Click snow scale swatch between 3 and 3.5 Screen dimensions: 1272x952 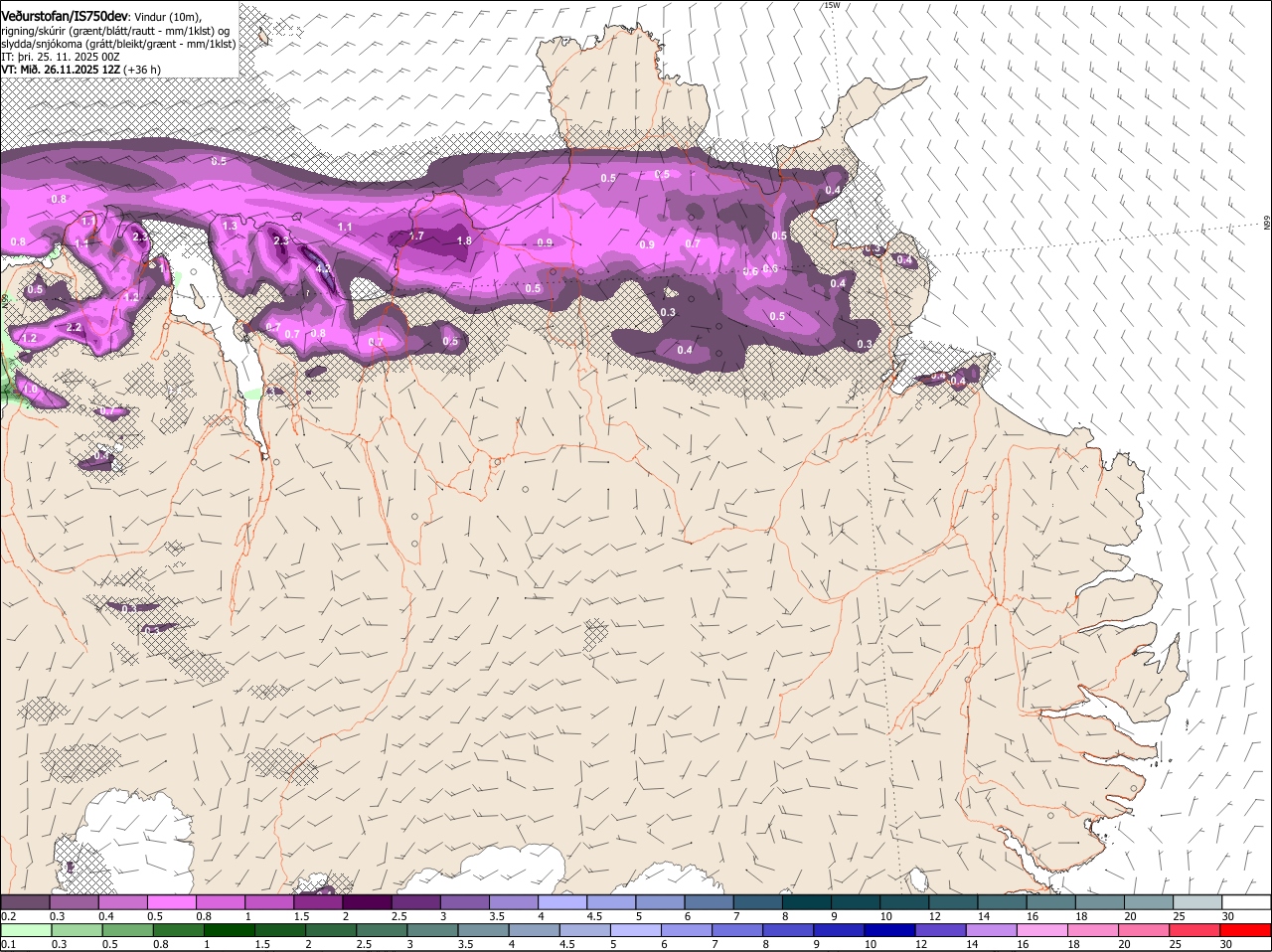point(465,901)
